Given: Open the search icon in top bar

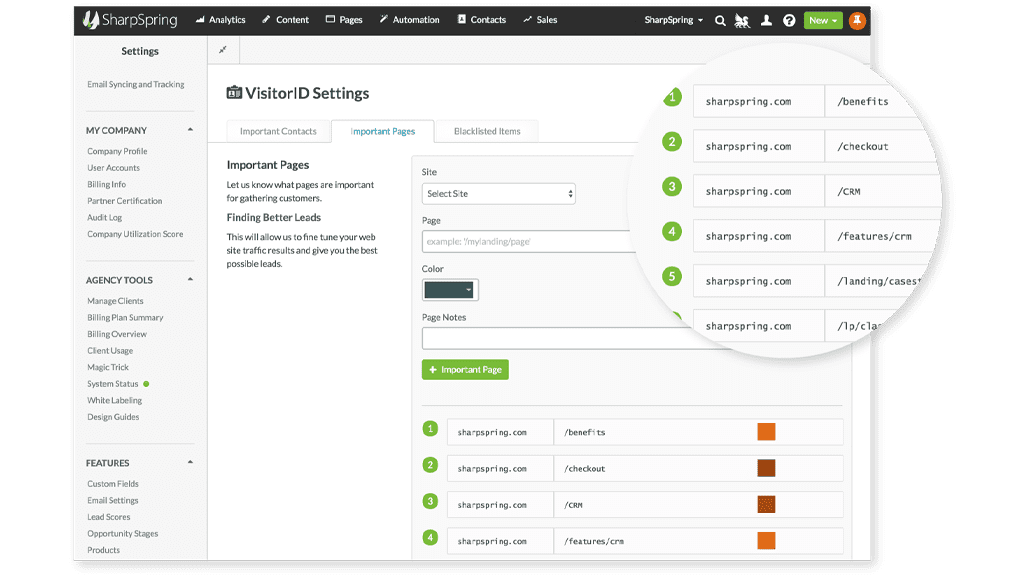Looking at the screenshot, I should 720,20.
